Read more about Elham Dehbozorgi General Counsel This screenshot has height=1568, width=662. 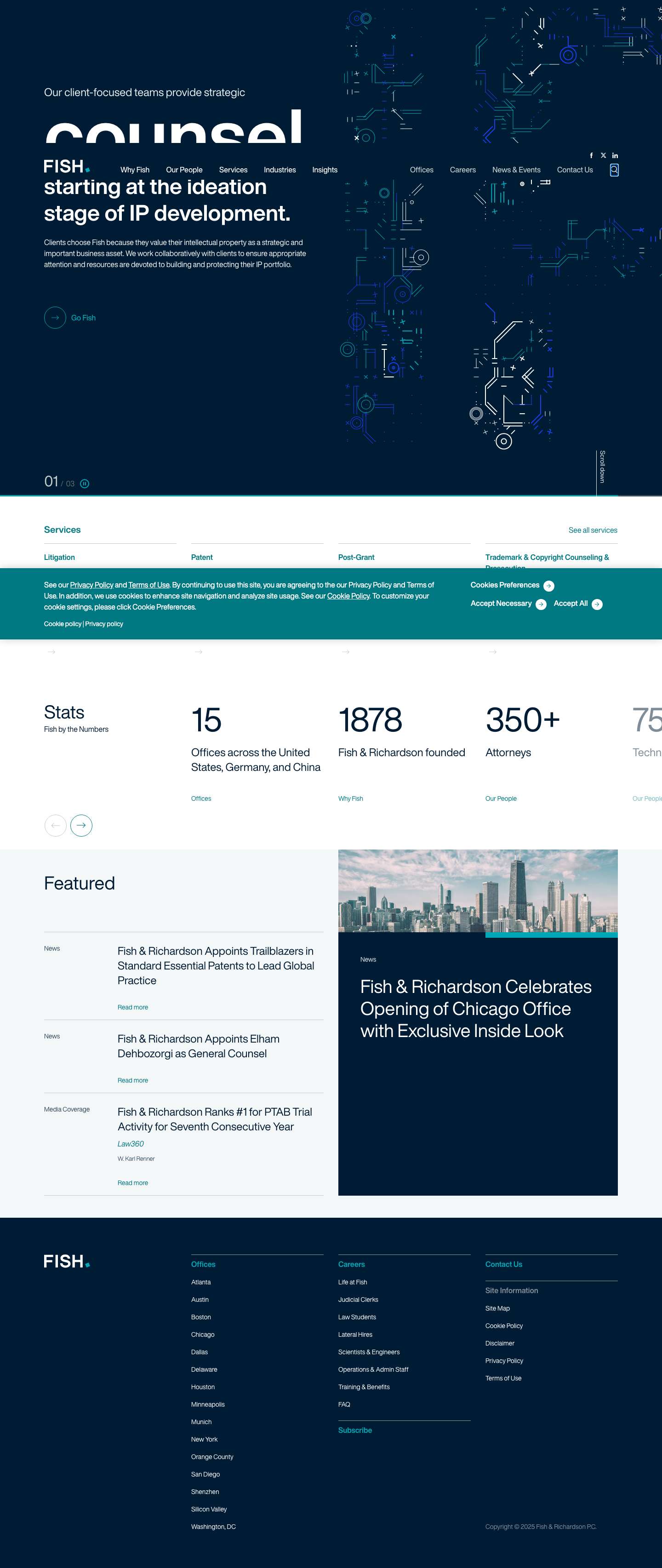point(133,1080)
